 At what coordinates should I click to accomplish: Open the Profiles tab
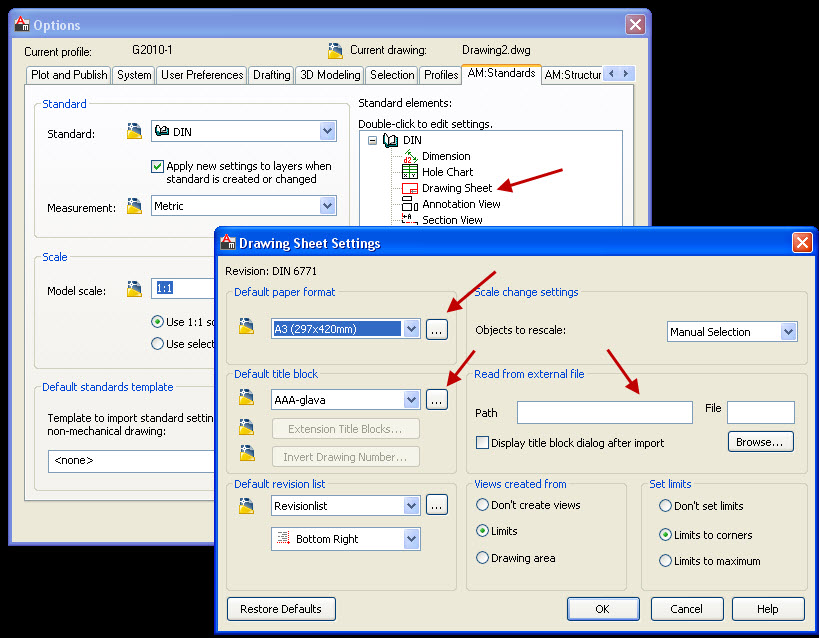(441, 75)
